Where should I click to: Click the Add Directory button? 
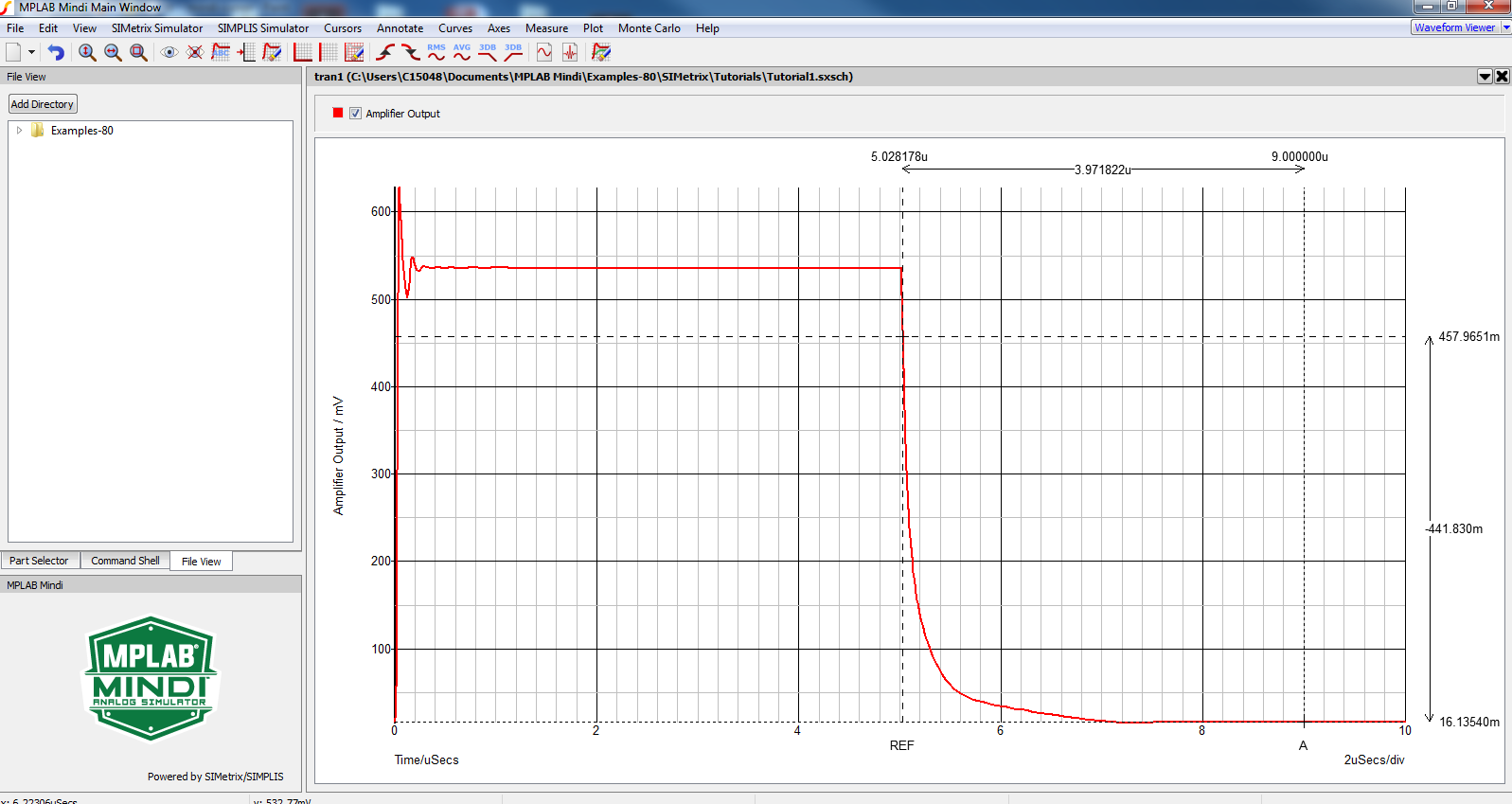click(42, 104)
